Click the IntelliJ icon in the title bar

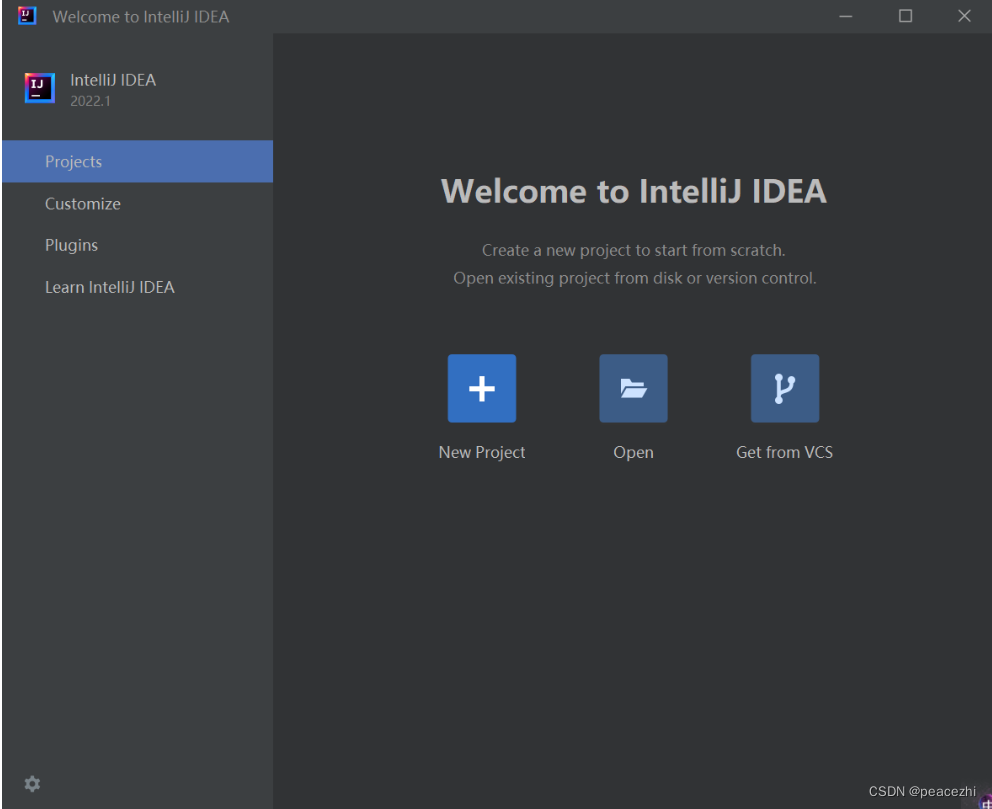click(27, 16)
